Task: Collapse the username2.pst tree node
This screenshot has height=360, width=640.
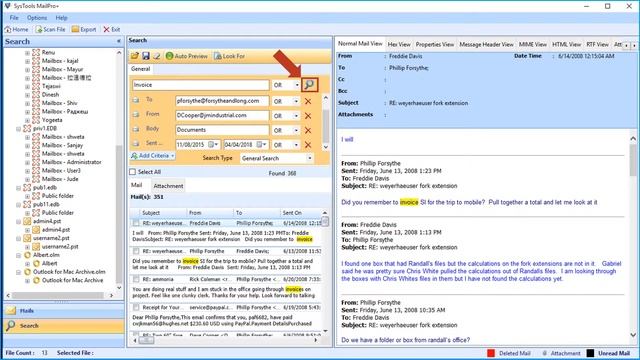Action: [18, 238]
